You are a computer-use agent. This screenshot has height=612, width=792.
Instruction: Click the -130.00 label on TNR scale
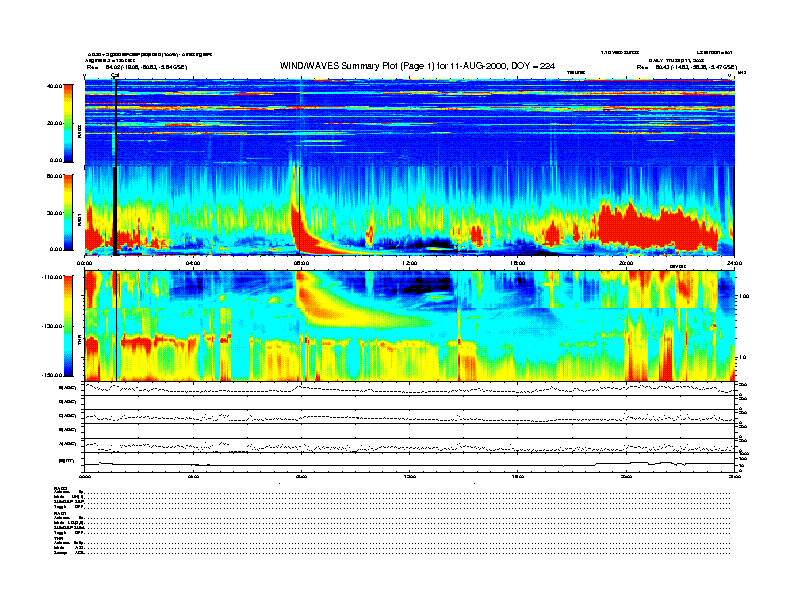[x=52, y=326]
